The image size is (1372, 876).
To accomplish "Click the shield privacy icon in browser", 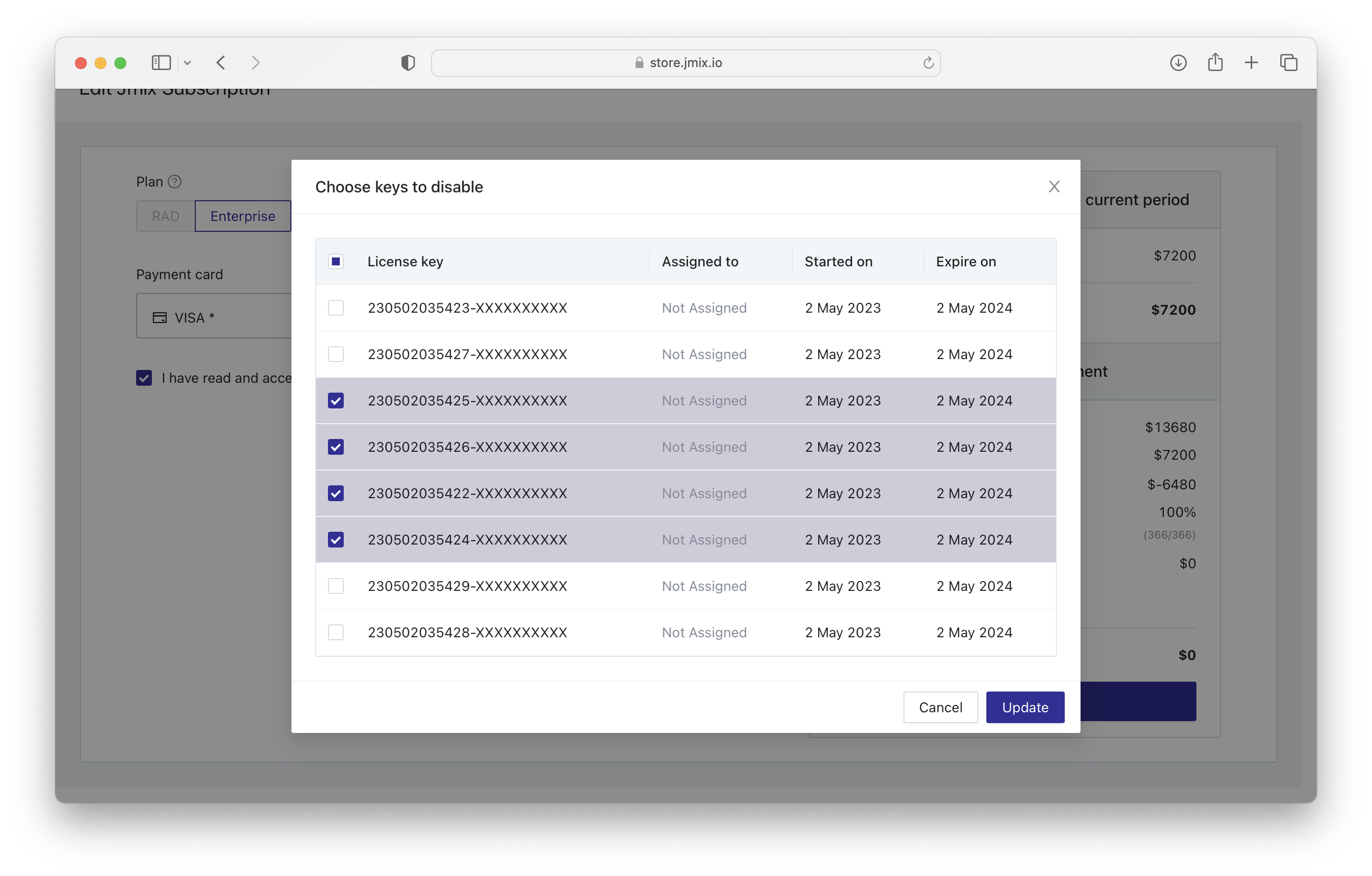I will pyautogui.click(x=408, y=62).
